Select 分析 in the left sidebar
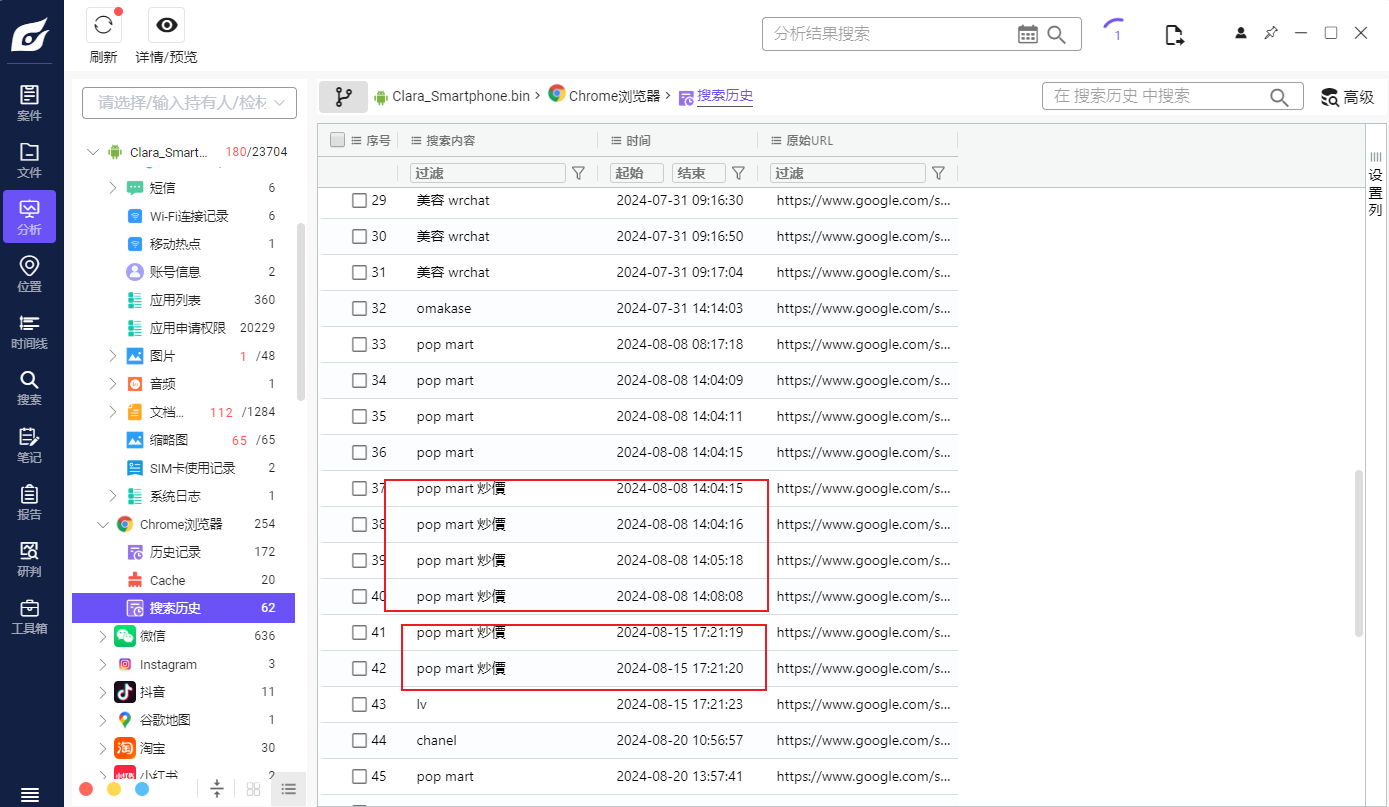The height and width of the screenshot is (807, 1389). [30, 217]
